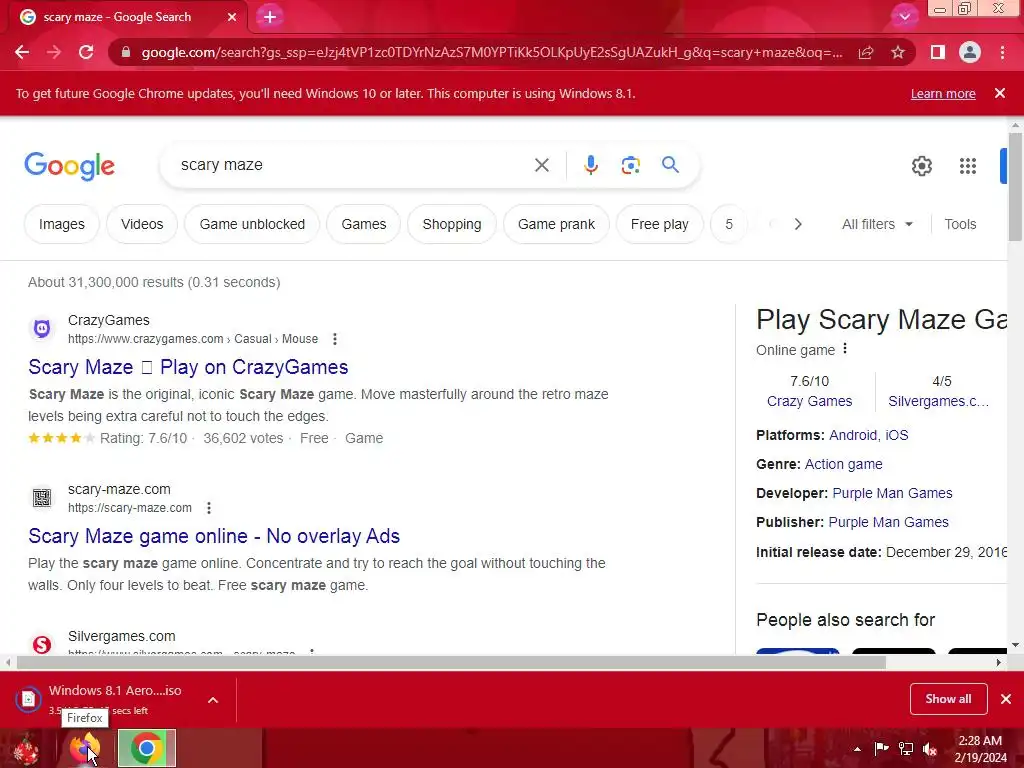Open the tab search dropdown arrow
Viewport: 1024px width, 768px height.
click(x=904, y=17)
